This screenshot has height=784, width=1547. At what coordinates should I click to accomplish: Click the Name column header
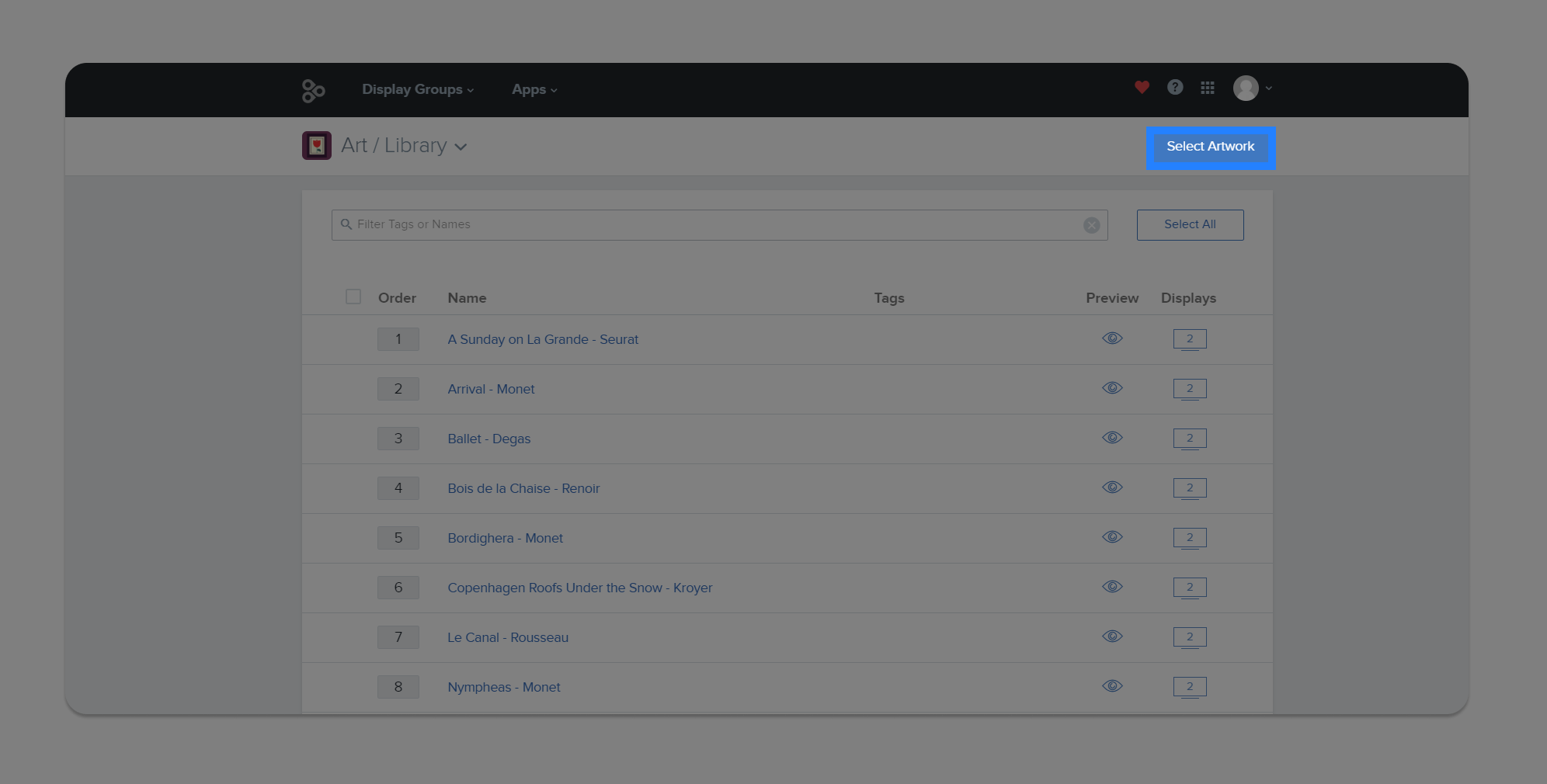(x=467, y=298)
